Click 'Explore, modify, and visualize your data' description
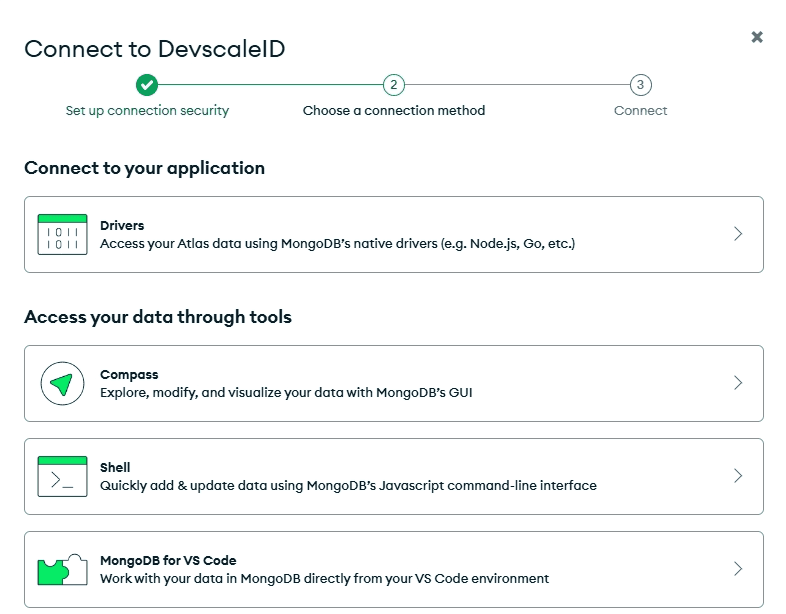Screen dimensions: 786x614 pyautogui.click(x=286, y=392)
